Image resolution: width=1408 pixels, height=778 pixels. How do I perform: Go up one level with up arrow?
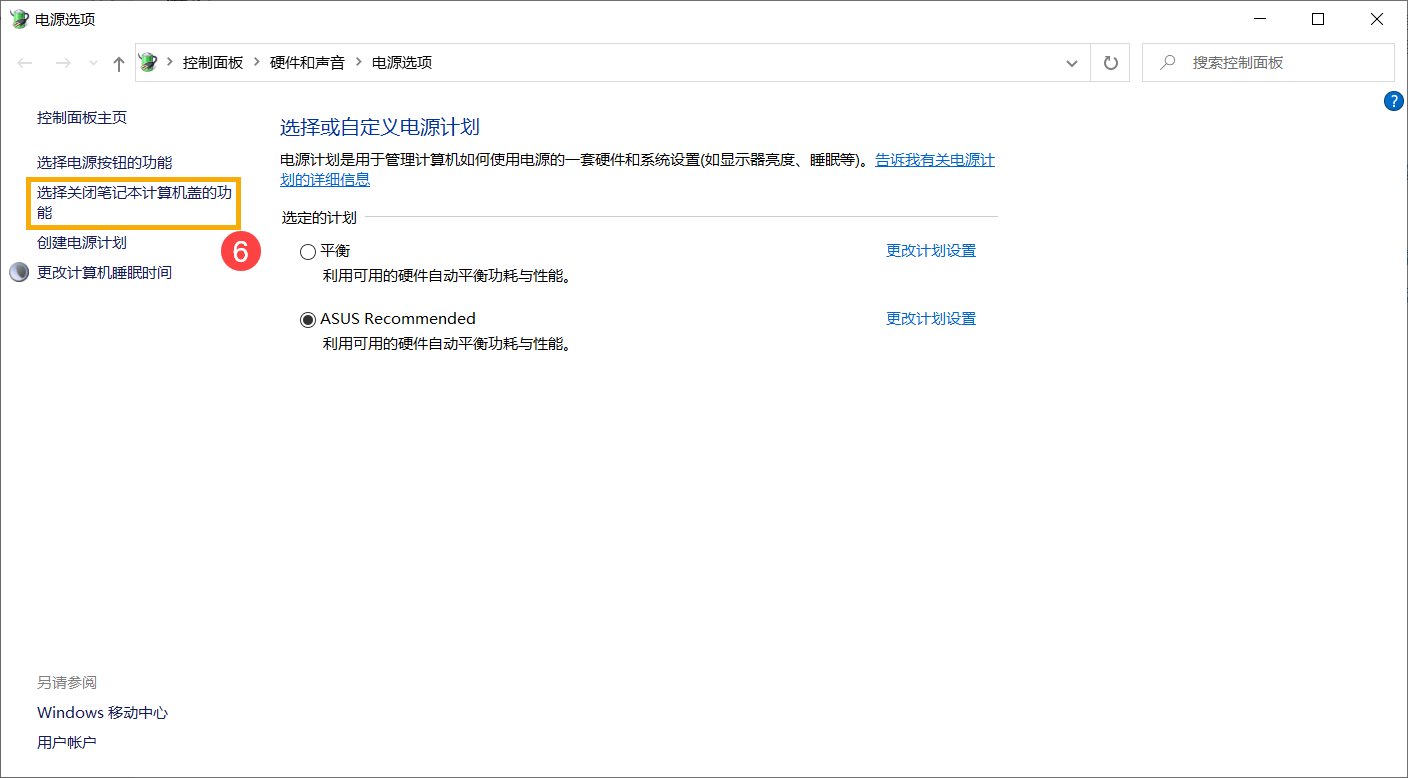(x=119, y=63)
